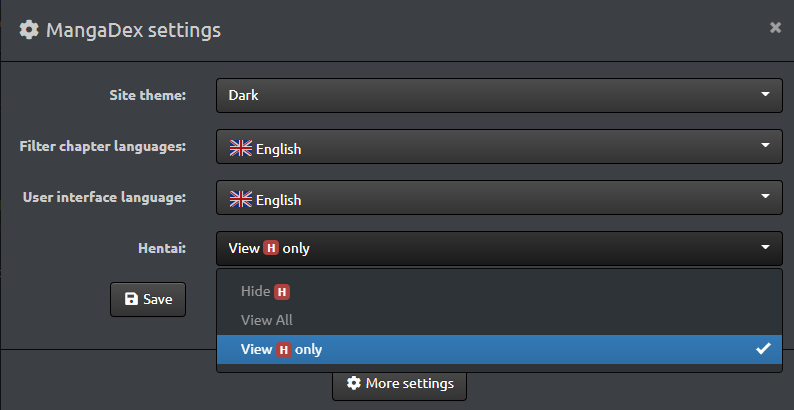The image size is (794, 410).
Task: Click the floppy disk icon on Save
Action: point(131,299)
